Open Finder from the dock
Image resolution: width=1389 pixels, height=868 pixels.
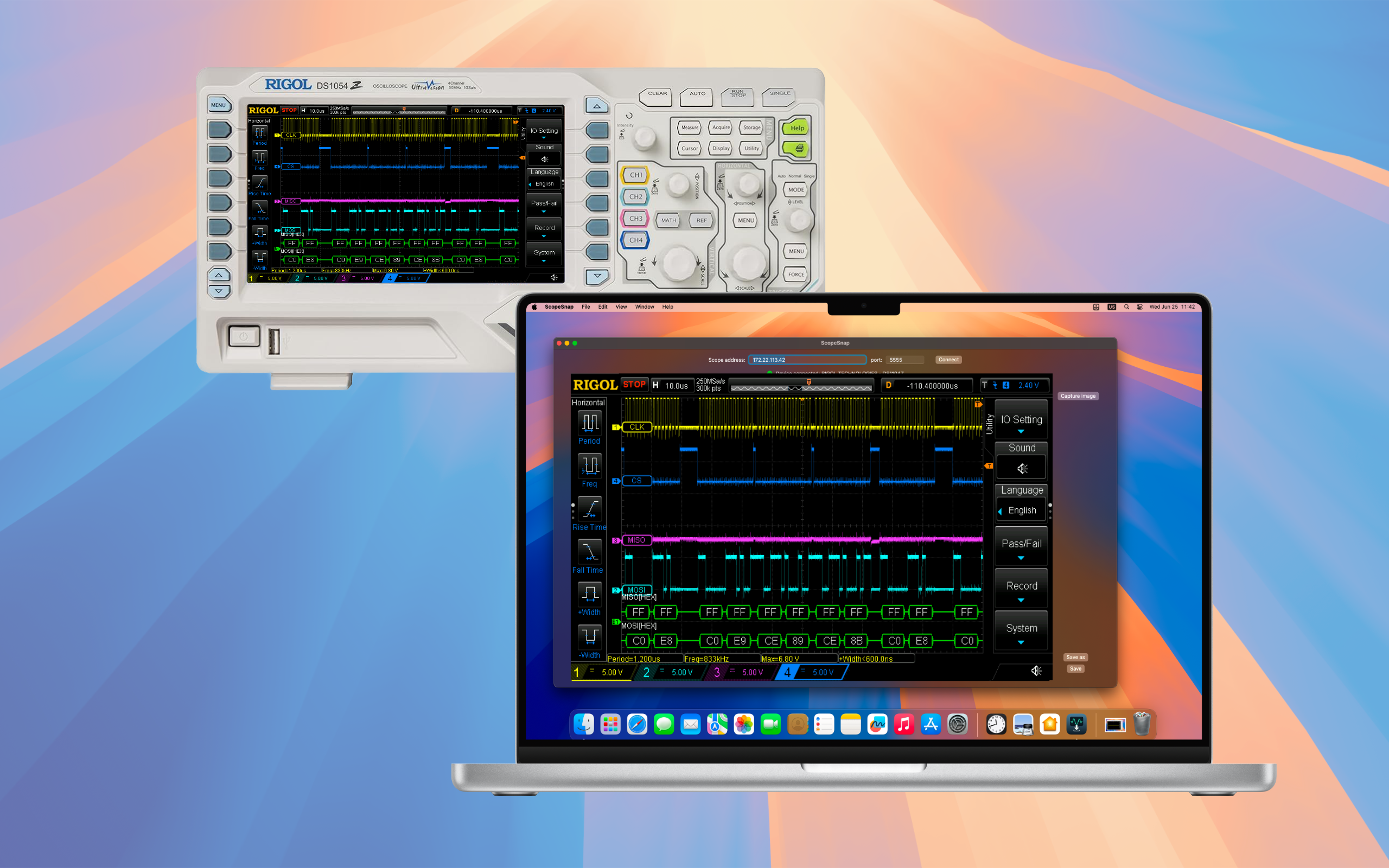point(584,724)
